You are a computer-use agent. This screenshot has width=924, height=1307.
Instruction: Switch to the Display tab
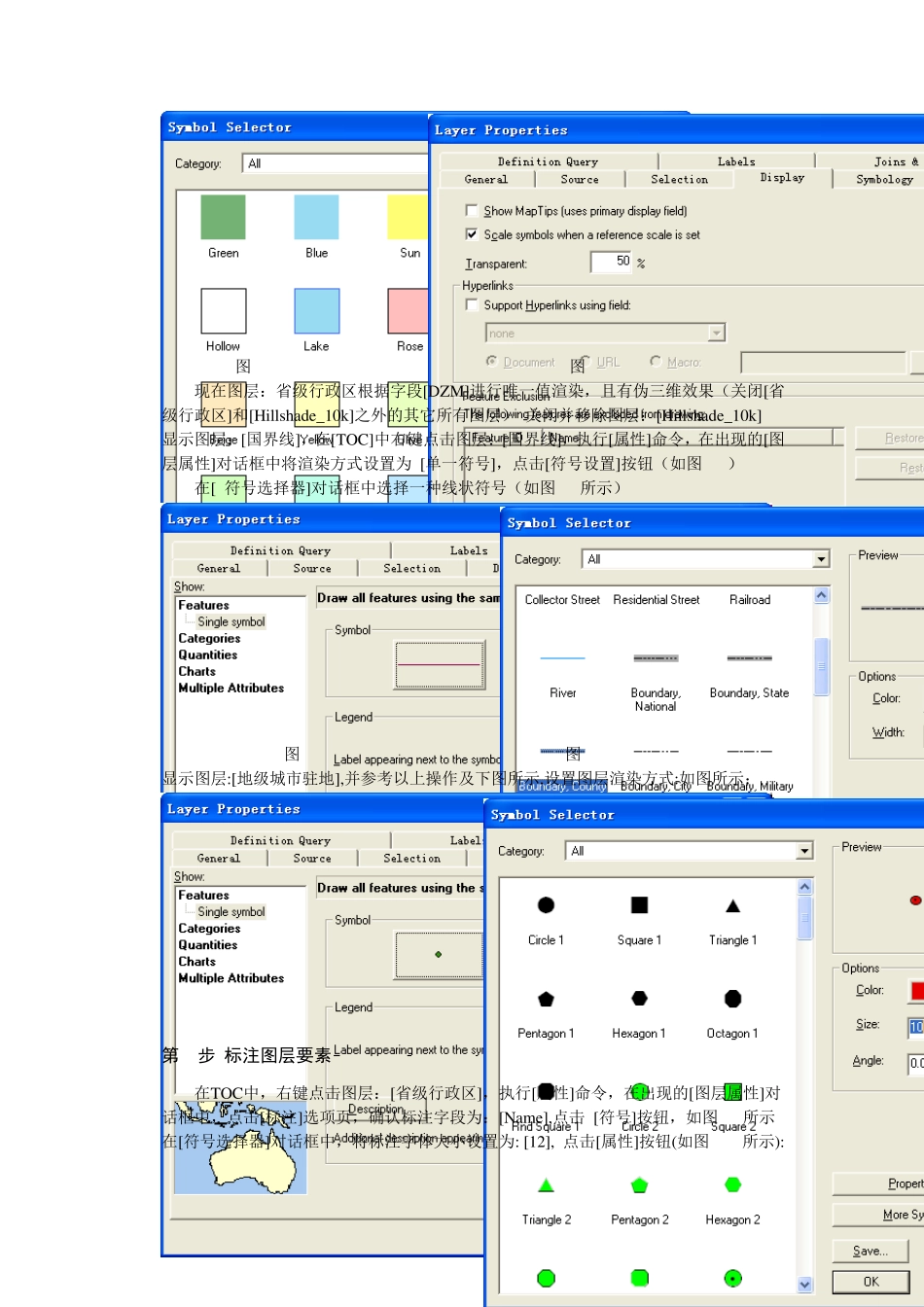783,178
